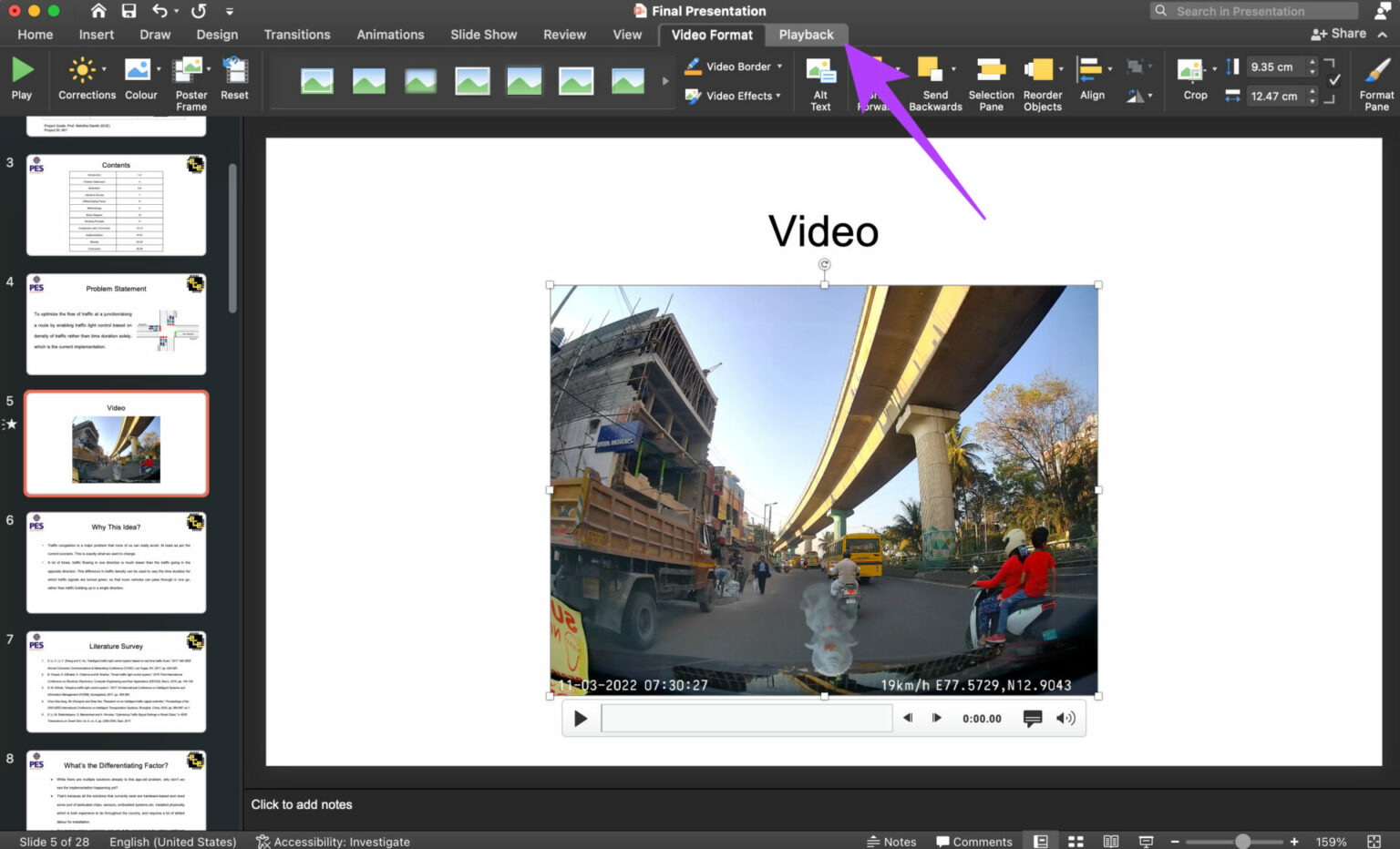The height and width of the screenshot is (849, 1400).
Task: Open the Format Pane icon
Action: click(1375, 80)
